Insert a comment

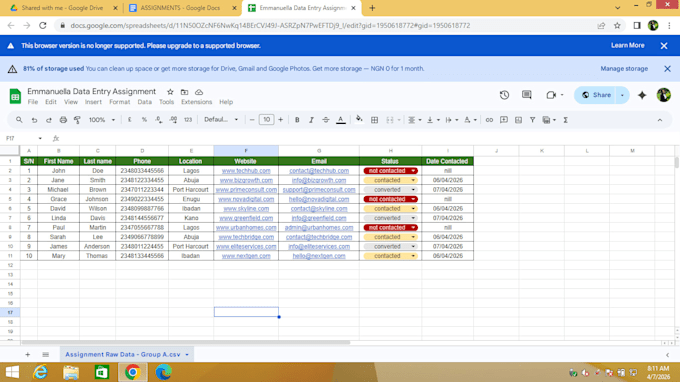point(503,120)
